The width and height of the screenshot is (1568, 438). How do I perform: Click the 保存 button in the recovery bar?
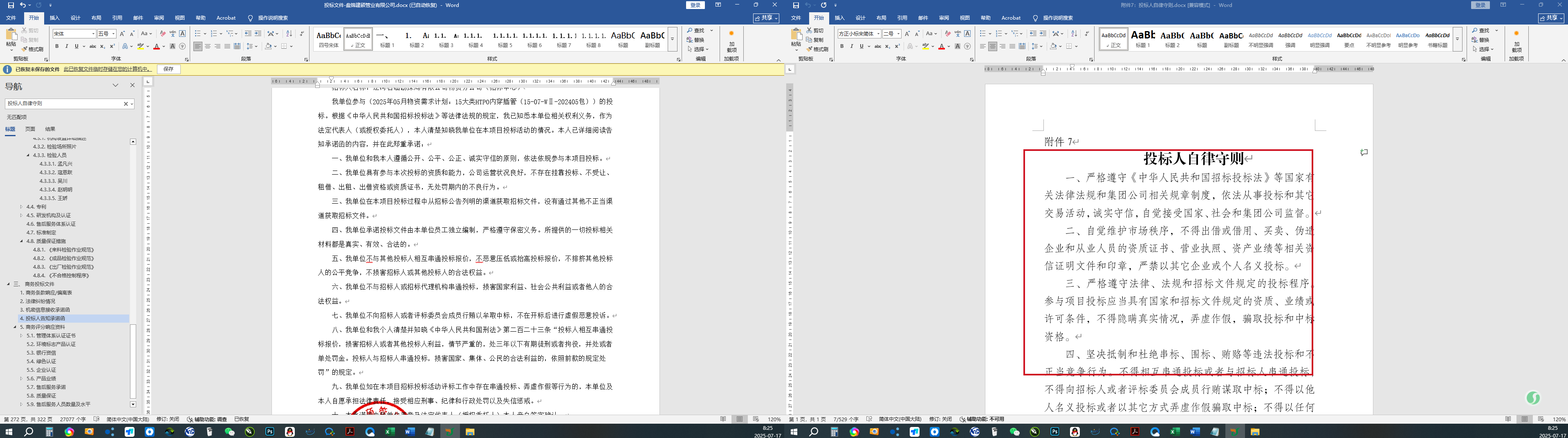tap(168, 70)
